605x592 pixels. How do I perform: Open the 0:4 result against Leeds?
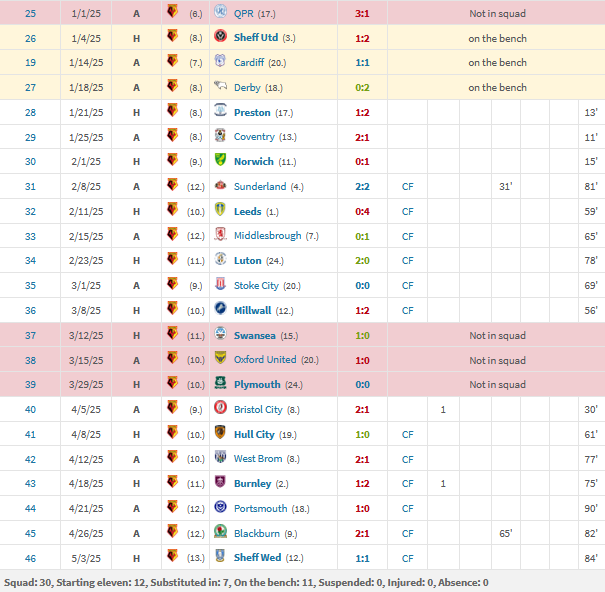pos(362,211)
